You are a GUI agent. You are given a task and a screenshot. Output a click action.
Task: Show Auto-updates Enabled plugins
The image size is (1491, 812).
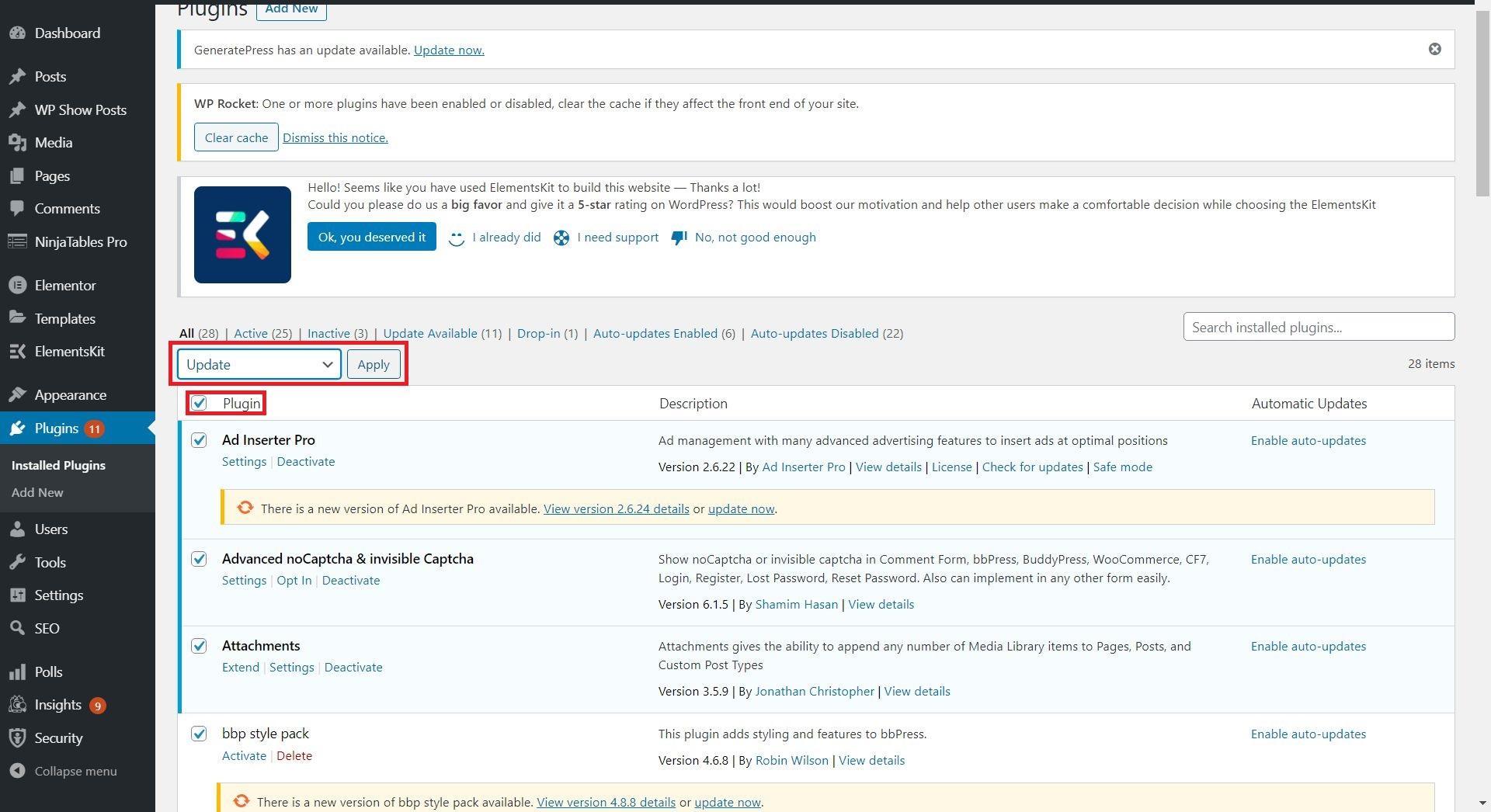(x=655, y=333)
